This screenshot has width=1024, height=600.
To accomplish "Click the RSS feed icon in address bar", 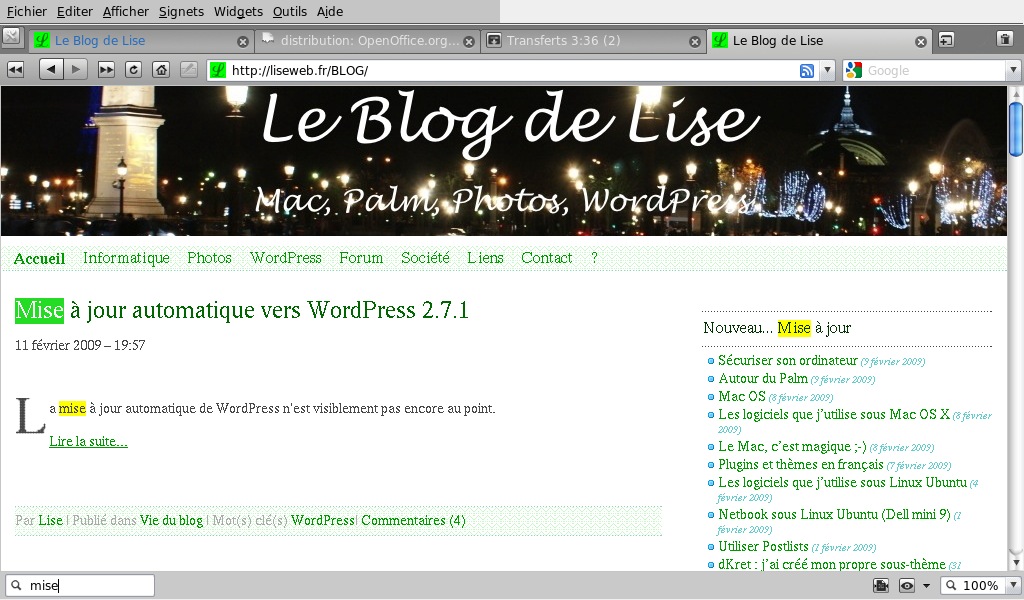I will [807, 70].
